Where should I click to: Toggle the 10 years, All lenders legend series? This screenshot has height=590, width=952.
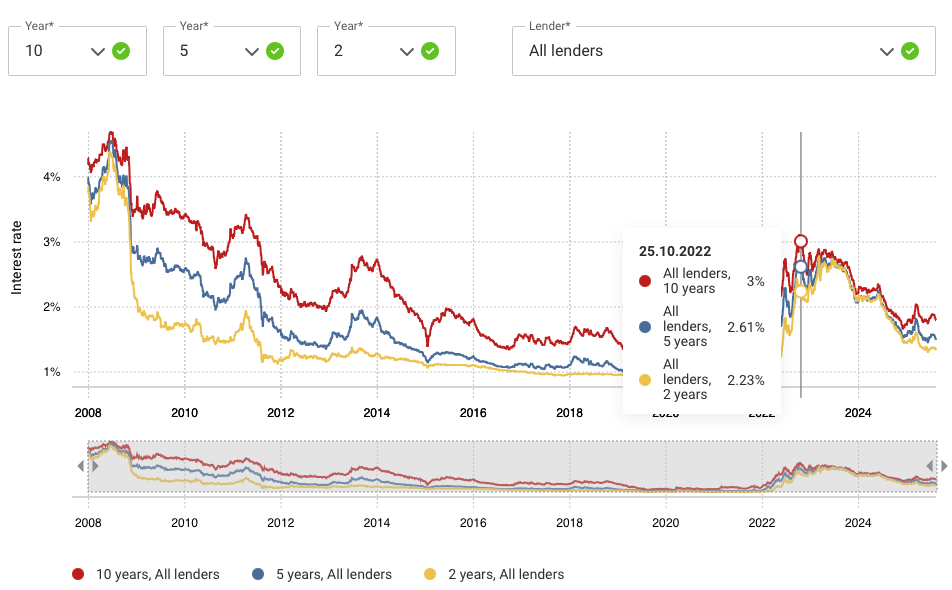[157, 574]
